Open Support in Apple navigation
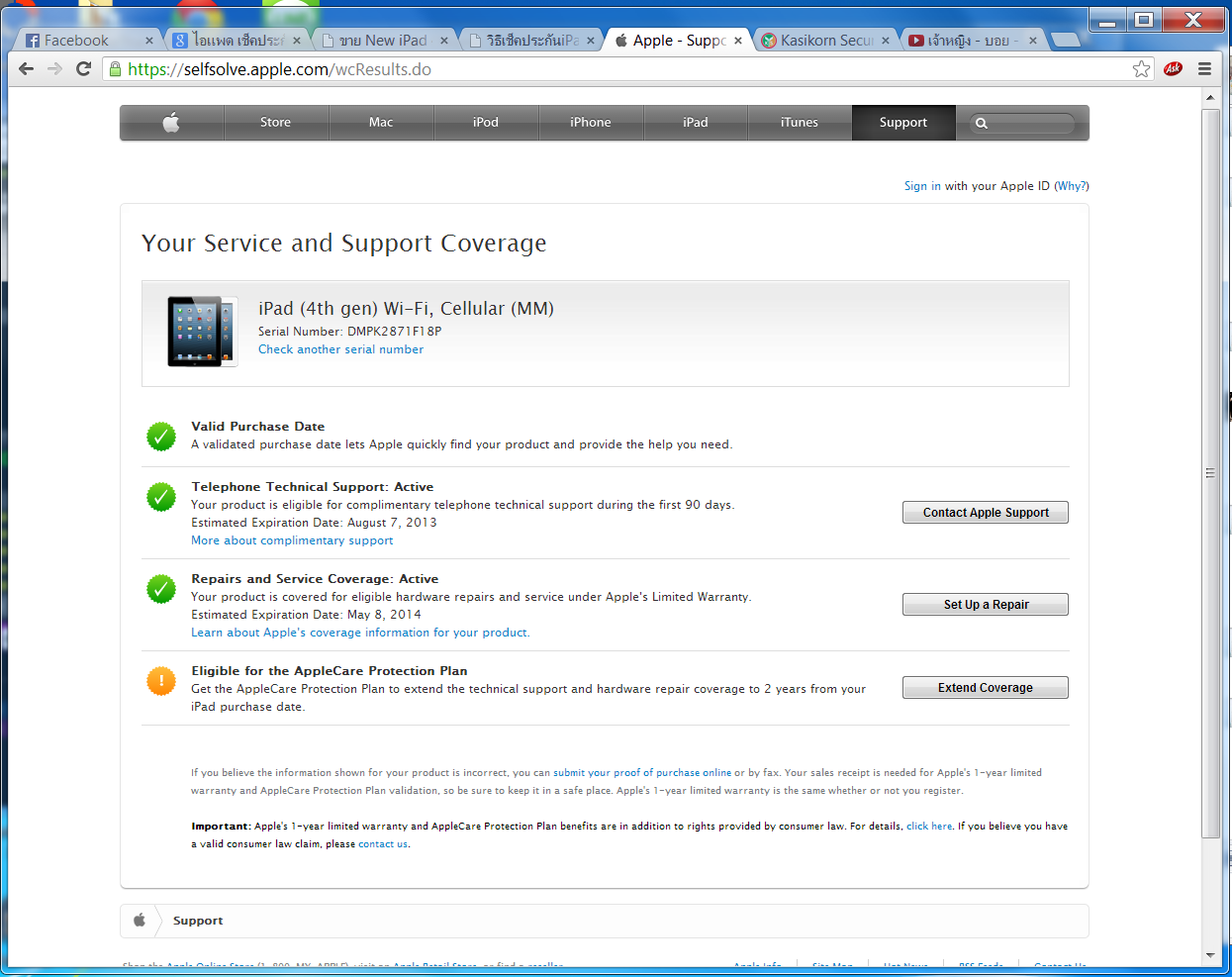This screenshot has height=977, width=1232. pyautogui.click(x=903, y=123)
